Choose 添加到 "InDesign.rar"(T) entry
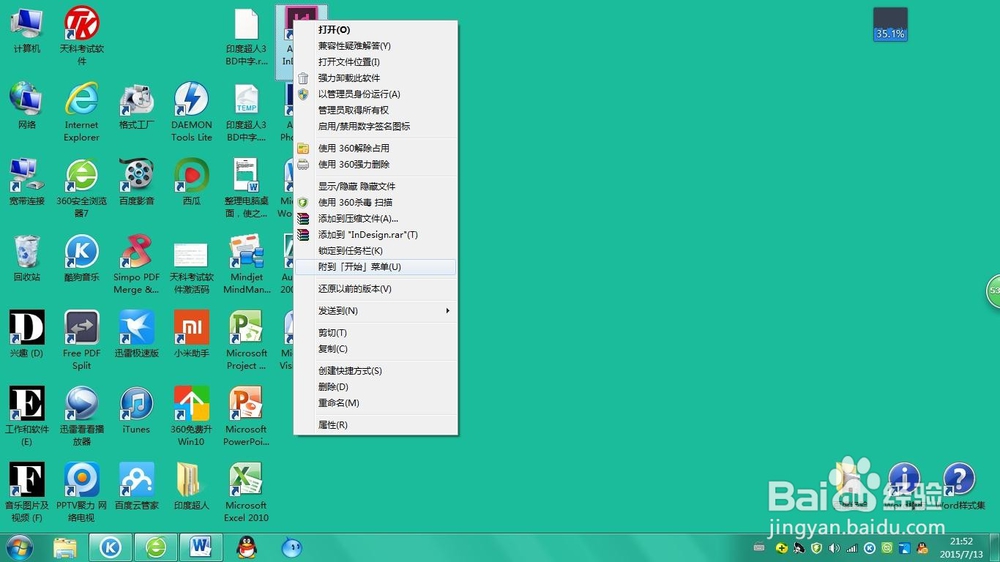 (x=376, y=235)
